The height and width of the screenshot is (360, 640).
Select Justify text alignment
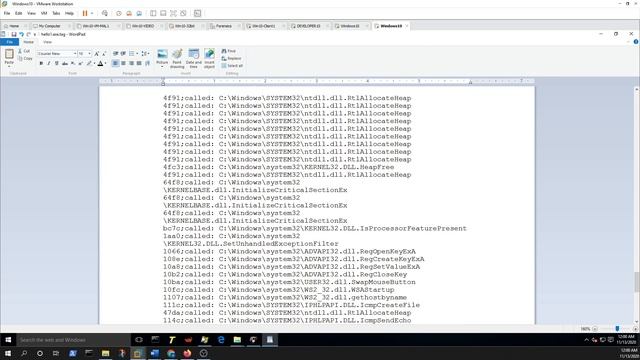coord(139,63)
